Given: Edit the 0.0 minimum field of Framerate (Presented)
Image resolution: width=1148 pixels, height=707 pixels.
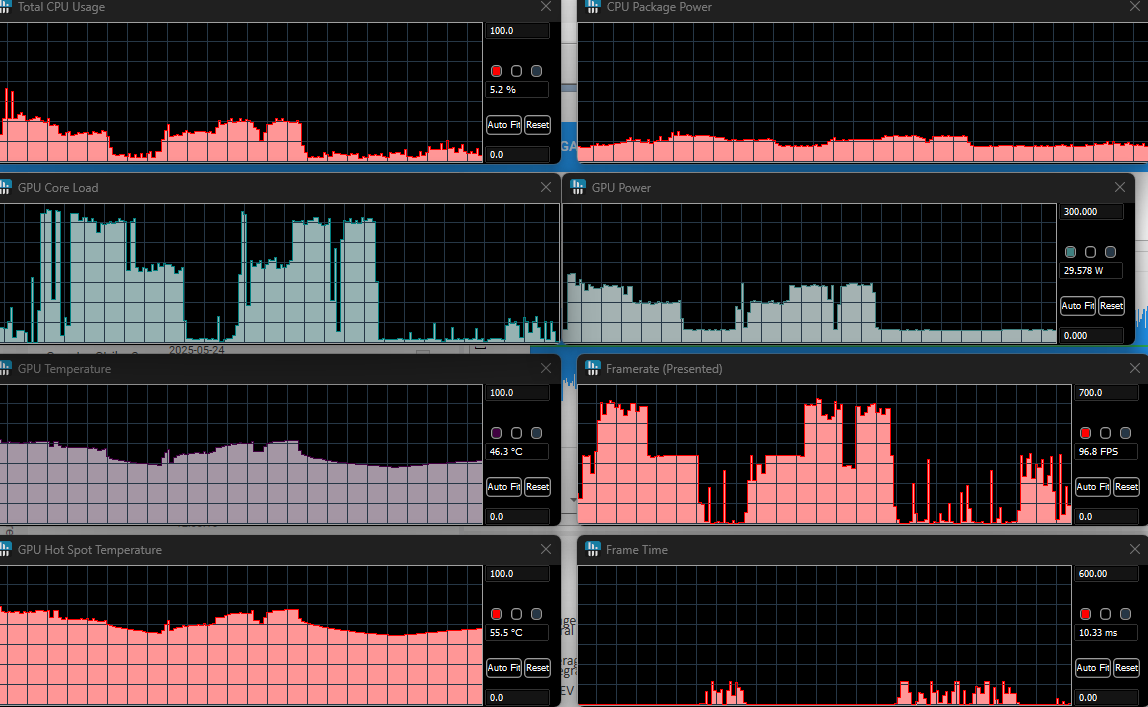Looking at the screenshot, I should coord(1107,517).
